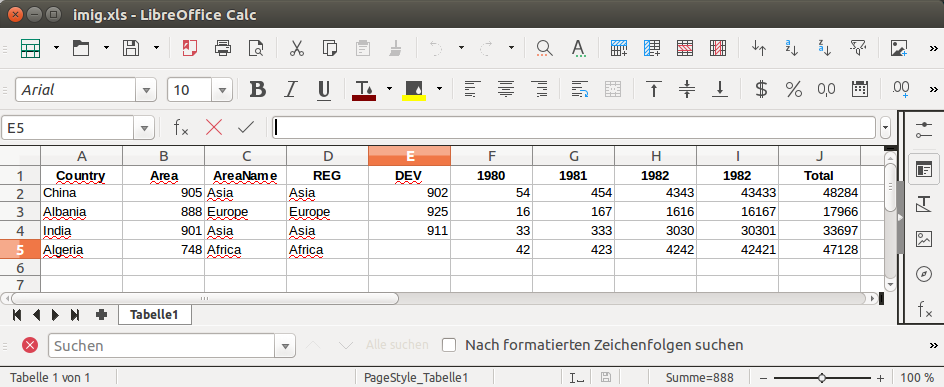
Task: Click the zoom in plus button
Action: pyautogui.click(x=880, y=378)
